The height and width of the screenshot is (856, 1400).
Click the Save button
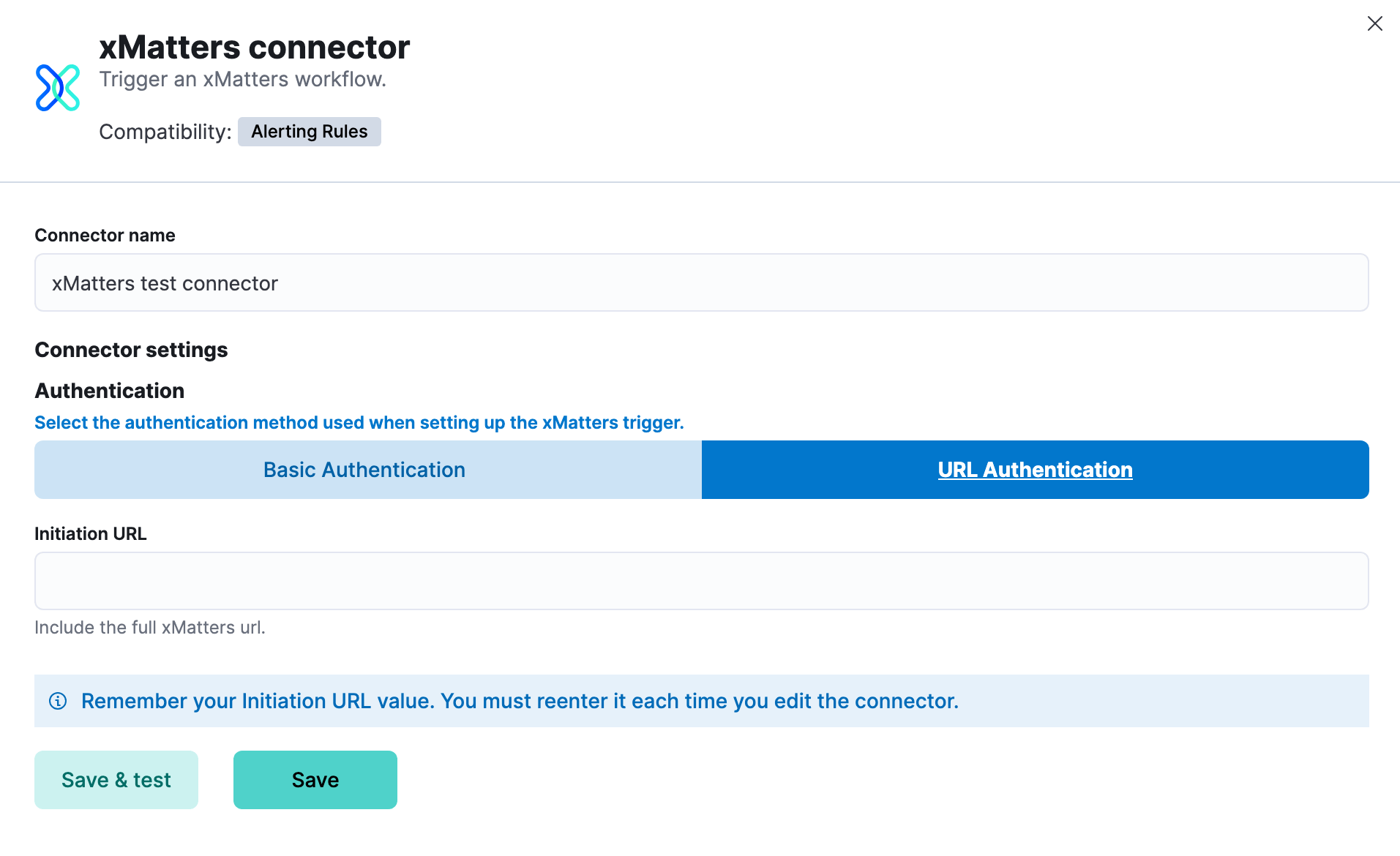(x=315, y=779)
